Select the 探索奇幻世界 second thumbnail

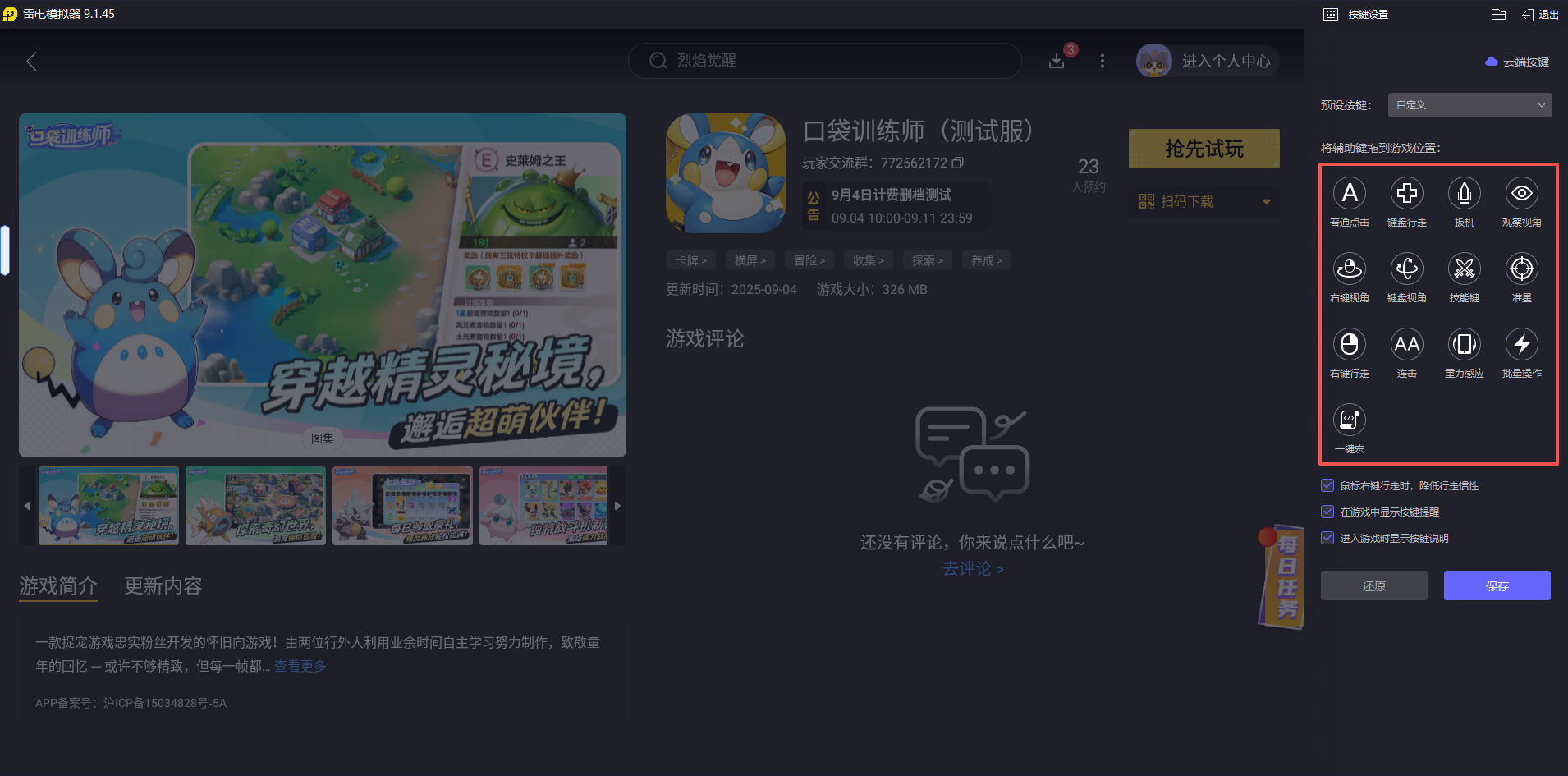pos(255,506)
